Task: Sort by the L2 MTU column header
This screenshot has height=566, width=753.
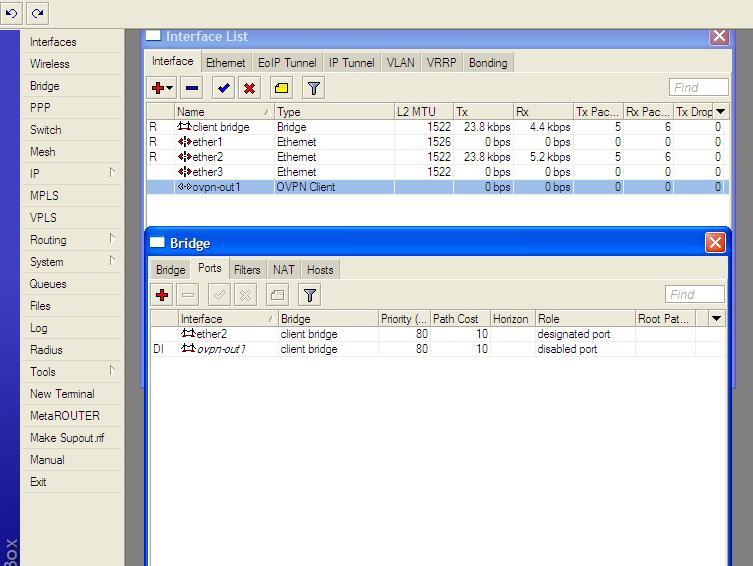Action: point(424,111)
